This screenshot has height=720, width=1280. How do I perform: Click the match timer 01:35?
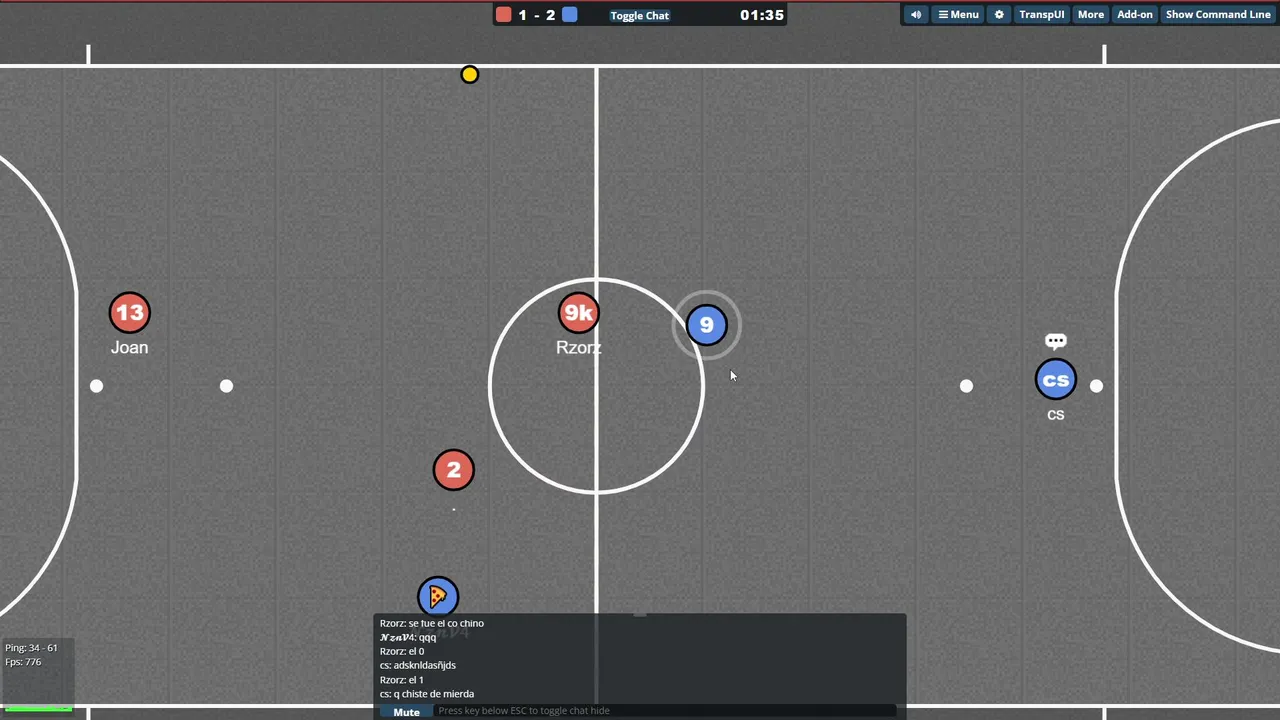point(762,15)
